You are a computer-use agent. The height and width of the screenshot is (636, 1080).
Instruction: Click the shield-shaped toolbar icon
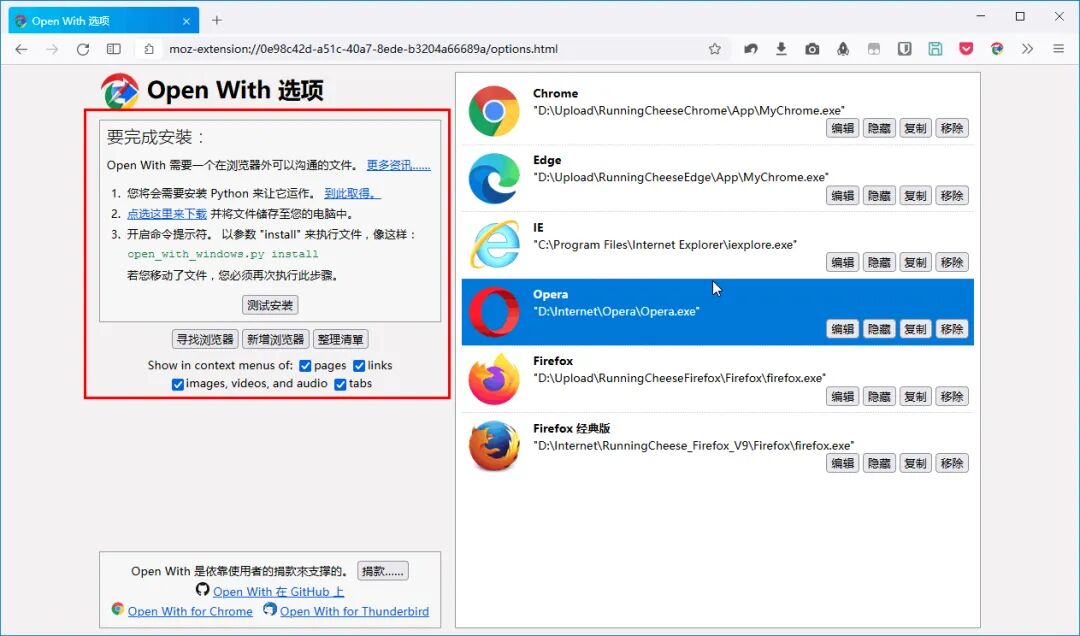pos(904,49)
